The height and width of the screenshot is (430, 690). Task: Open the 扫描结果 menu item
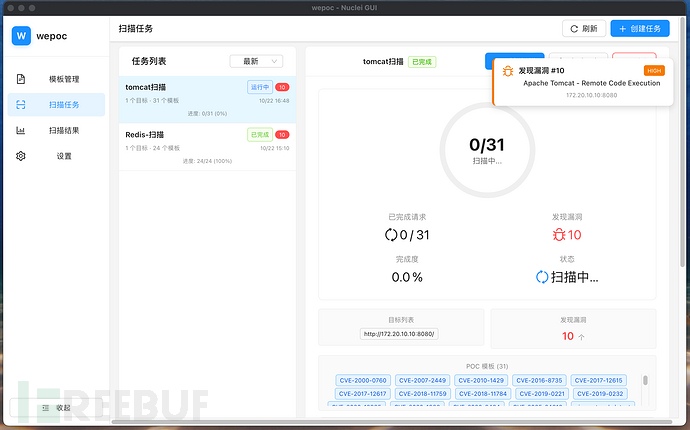(56, 130)
